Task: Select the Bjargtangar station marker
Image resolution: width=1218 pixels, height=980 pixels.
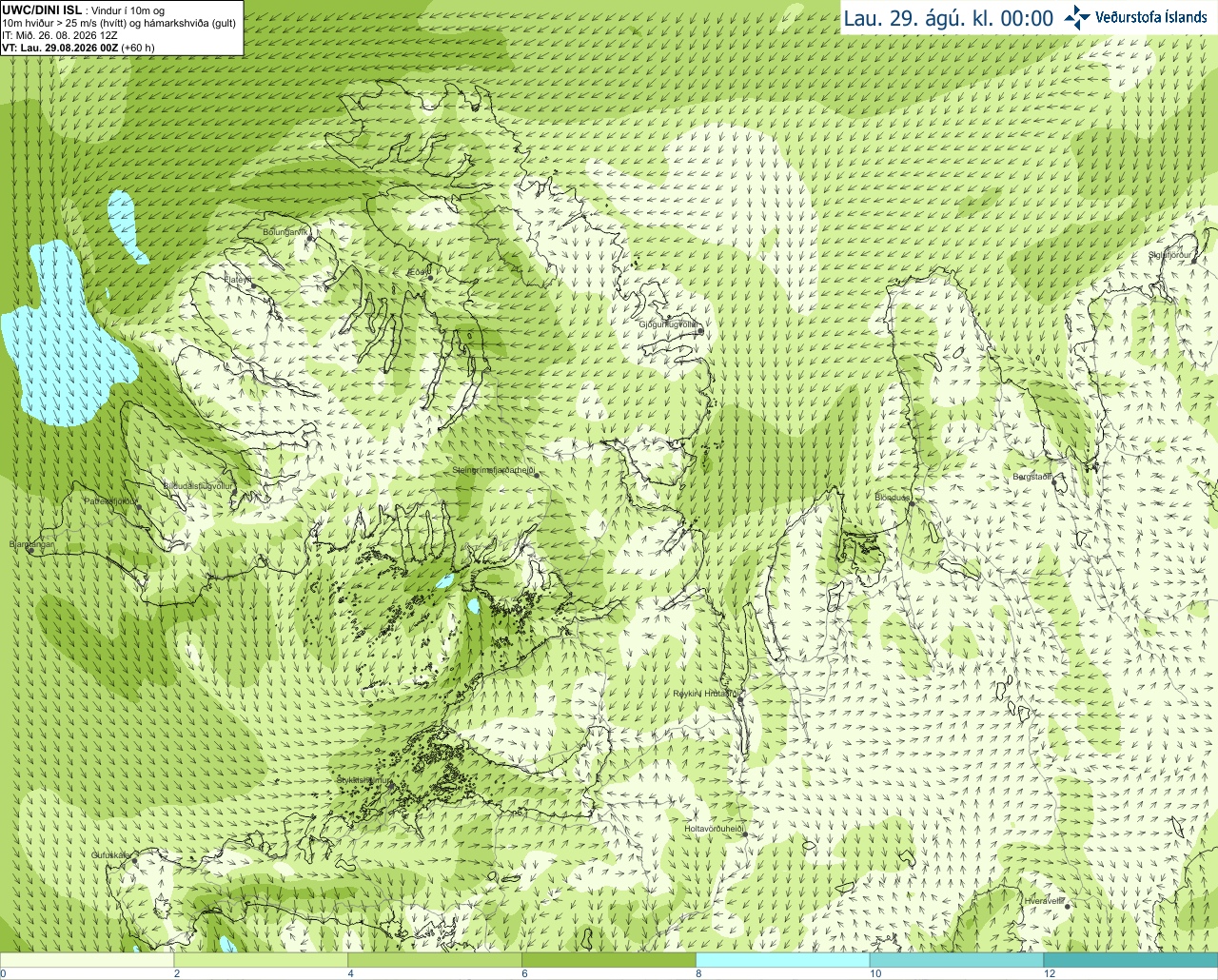Action: pos(30,551)
